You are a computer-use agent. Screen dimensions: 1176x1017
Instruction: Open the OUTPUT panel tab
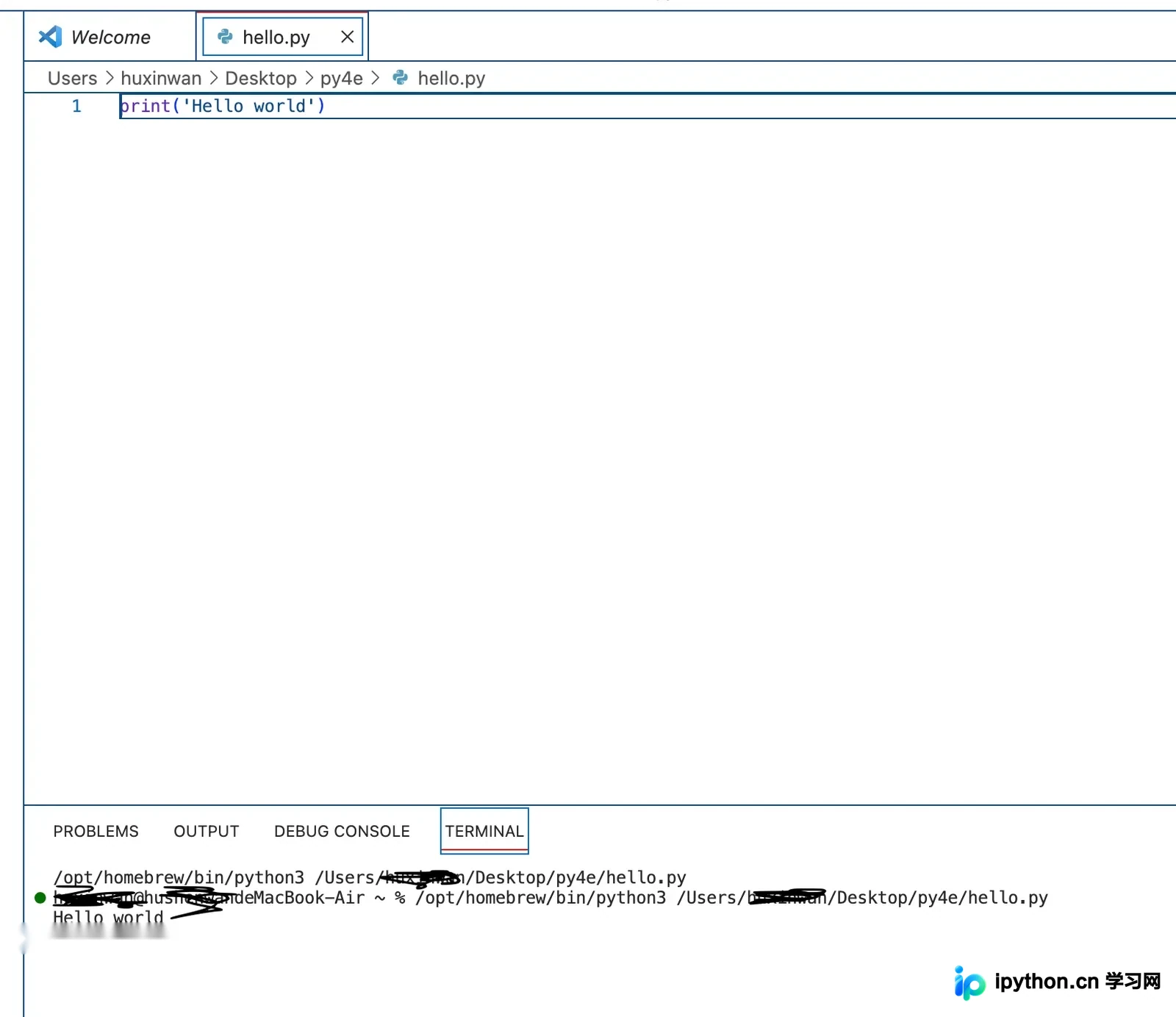(207, 831)
